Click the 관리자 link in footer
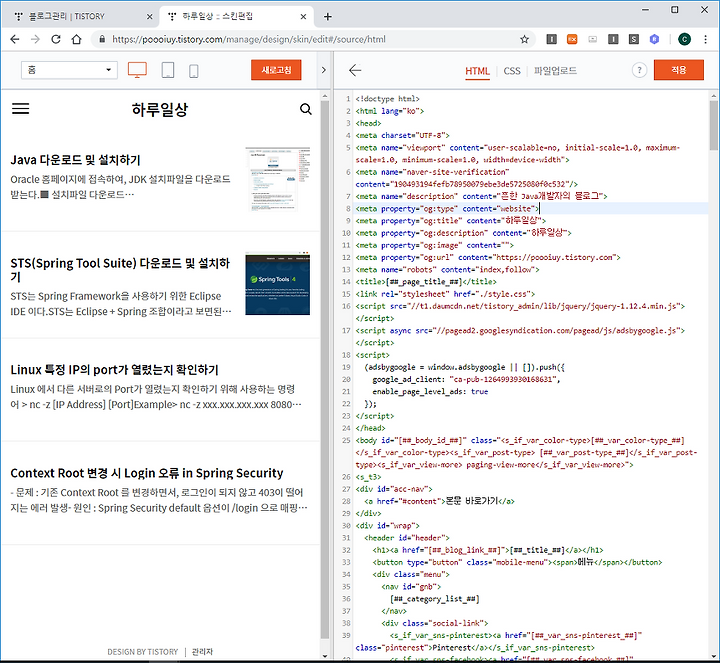 [x=202, y=652]
